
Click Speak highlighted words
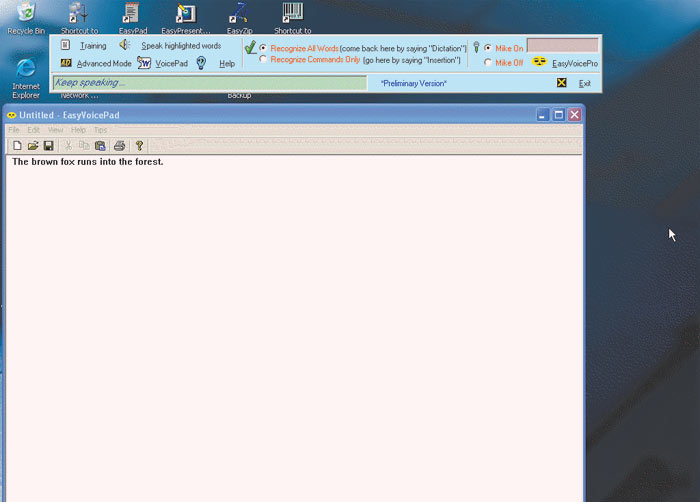pyautogui.click(x=181, y=46)
